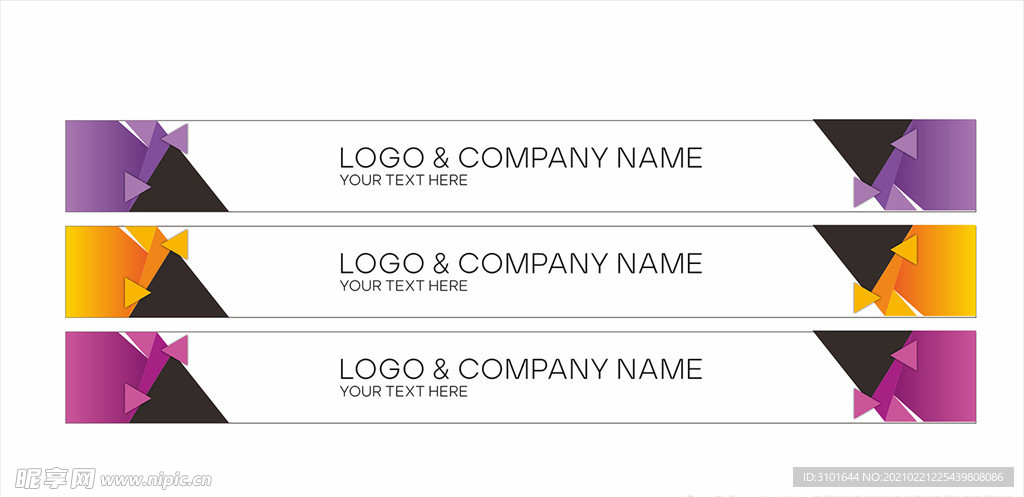Select "YOUR TEXT HERE" in the orange banner
This screenshot has height=497, width=1024.
pyautogui.click(x=403, y=287)
